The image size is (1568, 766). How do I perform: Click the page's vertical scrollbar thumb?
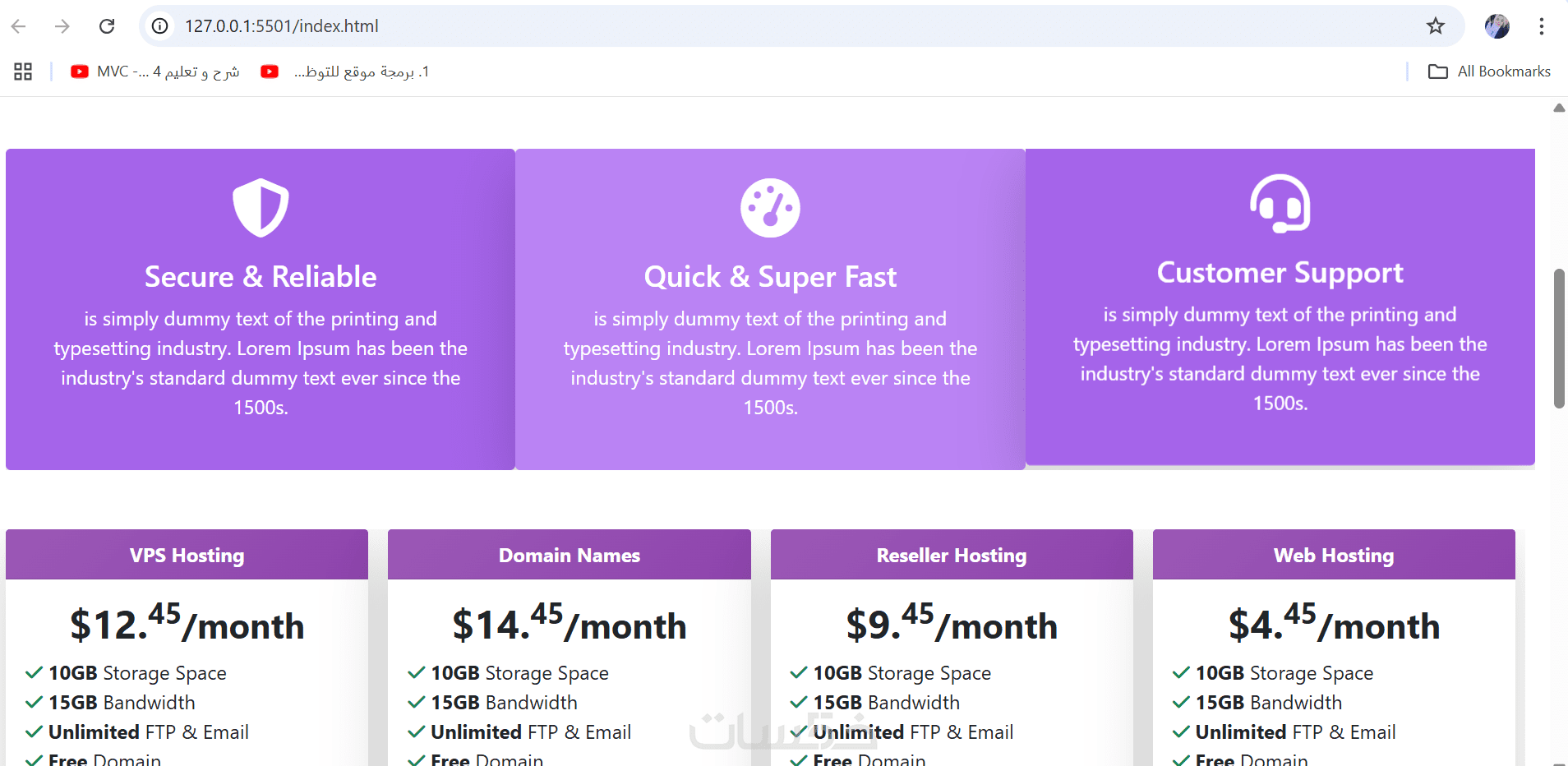[1559, 338]
